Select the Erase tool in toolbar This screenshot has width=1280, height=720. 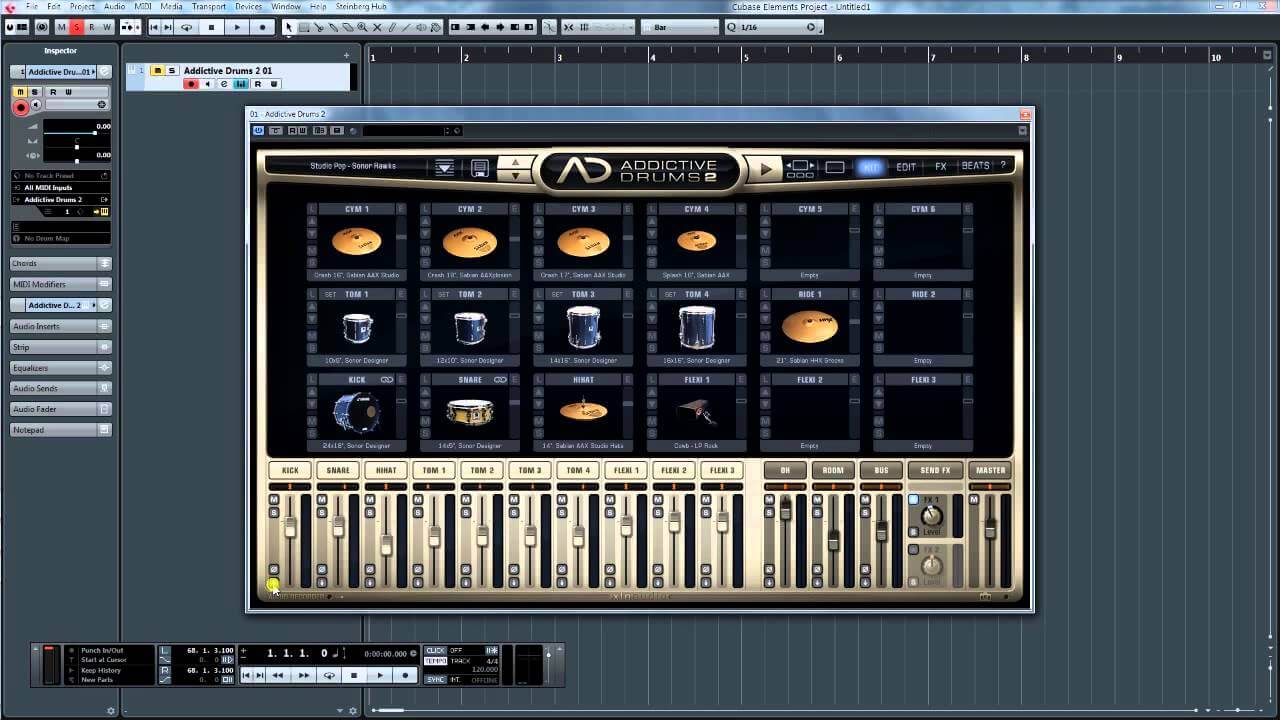coord(347,27)
